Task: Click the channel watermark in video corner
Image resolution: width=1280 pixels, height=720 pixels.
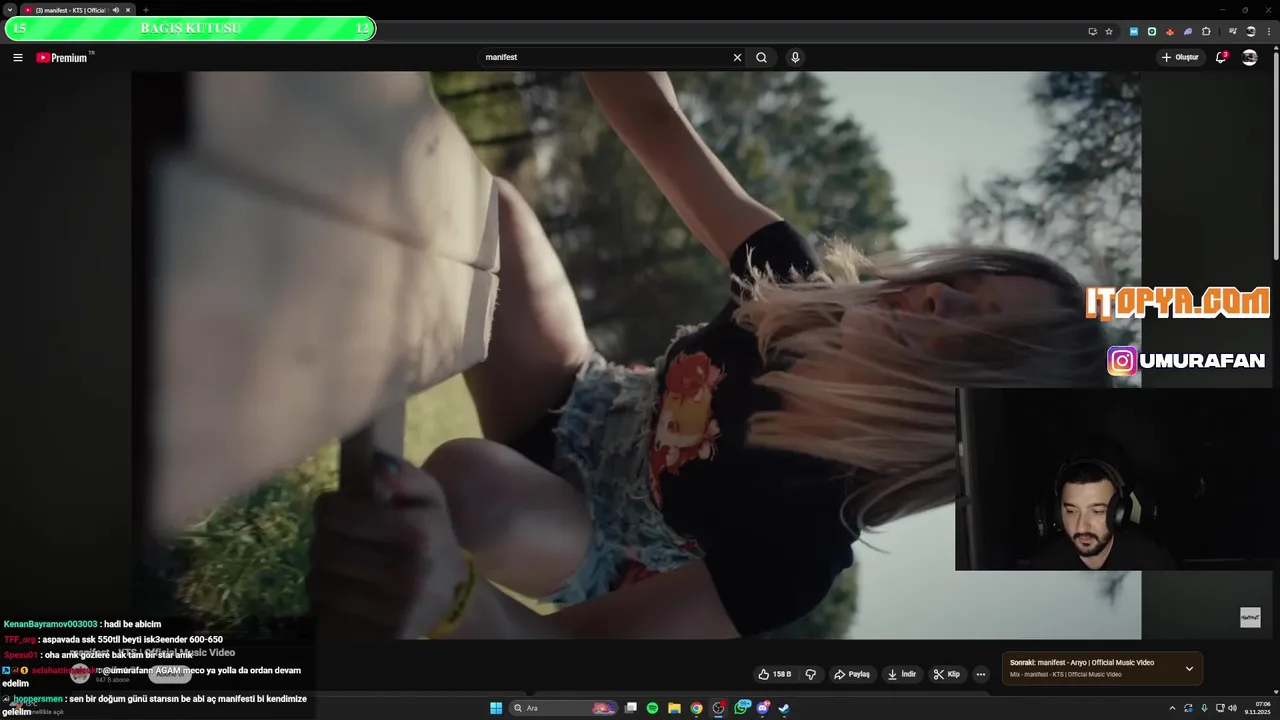Action: tap(1250, 617)
